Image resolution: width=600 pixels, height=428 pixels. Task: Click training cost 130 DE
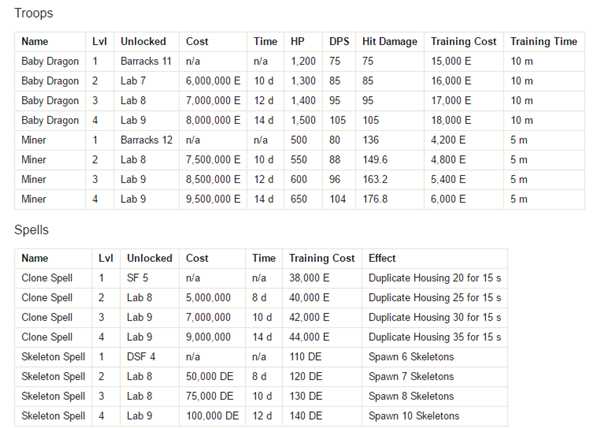click(x=305, y=396)
